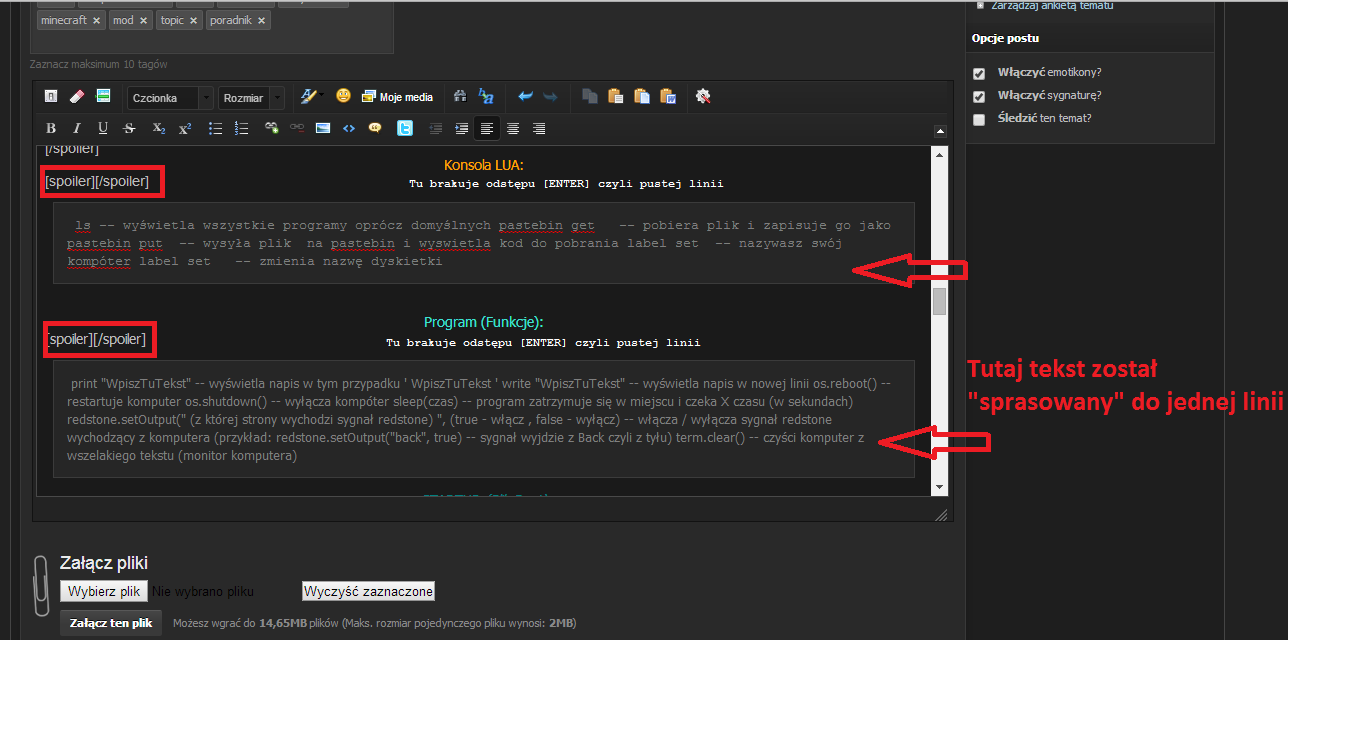Collapse the editor toolbar arrow
Screen dimensions: 1366x732
coord(939,130)
